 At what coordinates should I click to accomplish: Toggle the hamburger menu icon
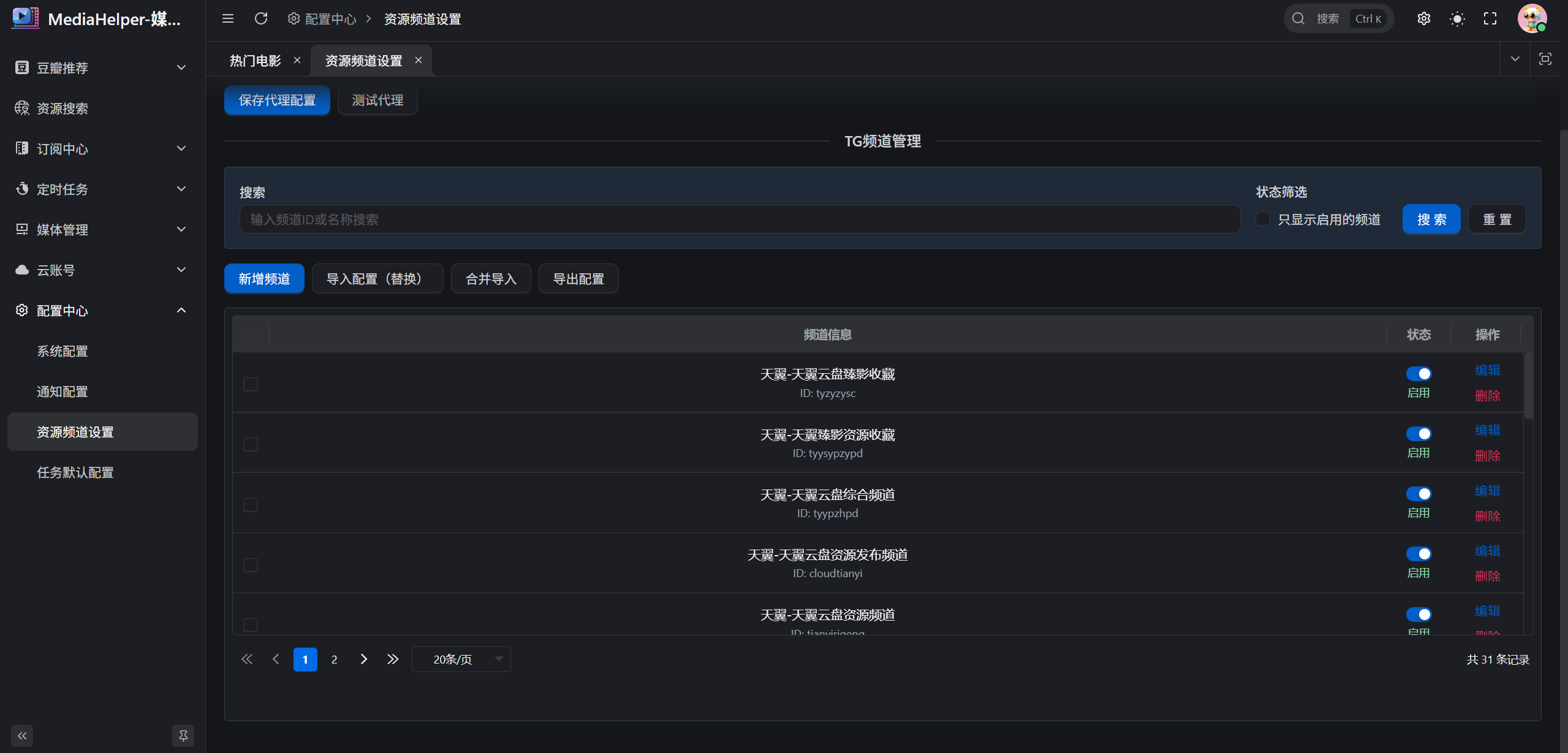228,19
